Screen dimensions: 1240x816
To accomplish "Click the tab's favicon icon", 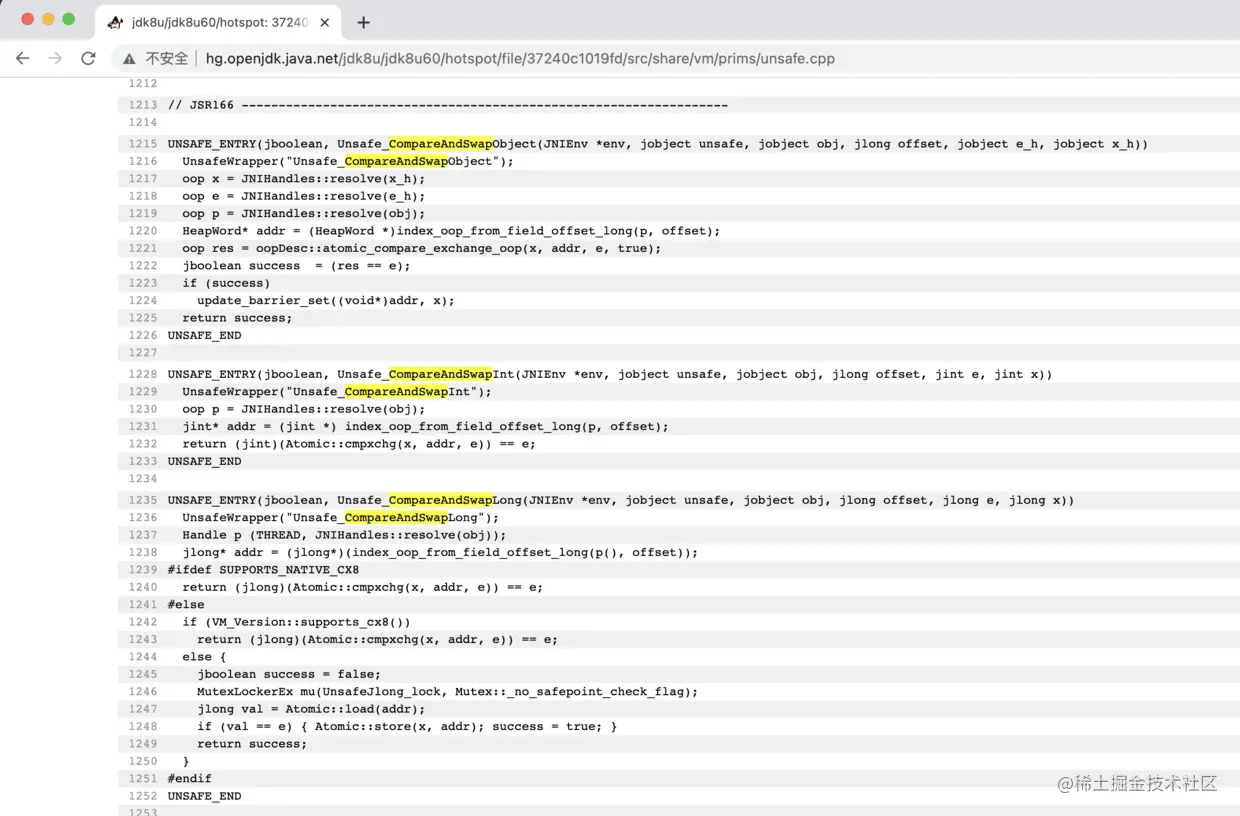I will tap(115, 22).
